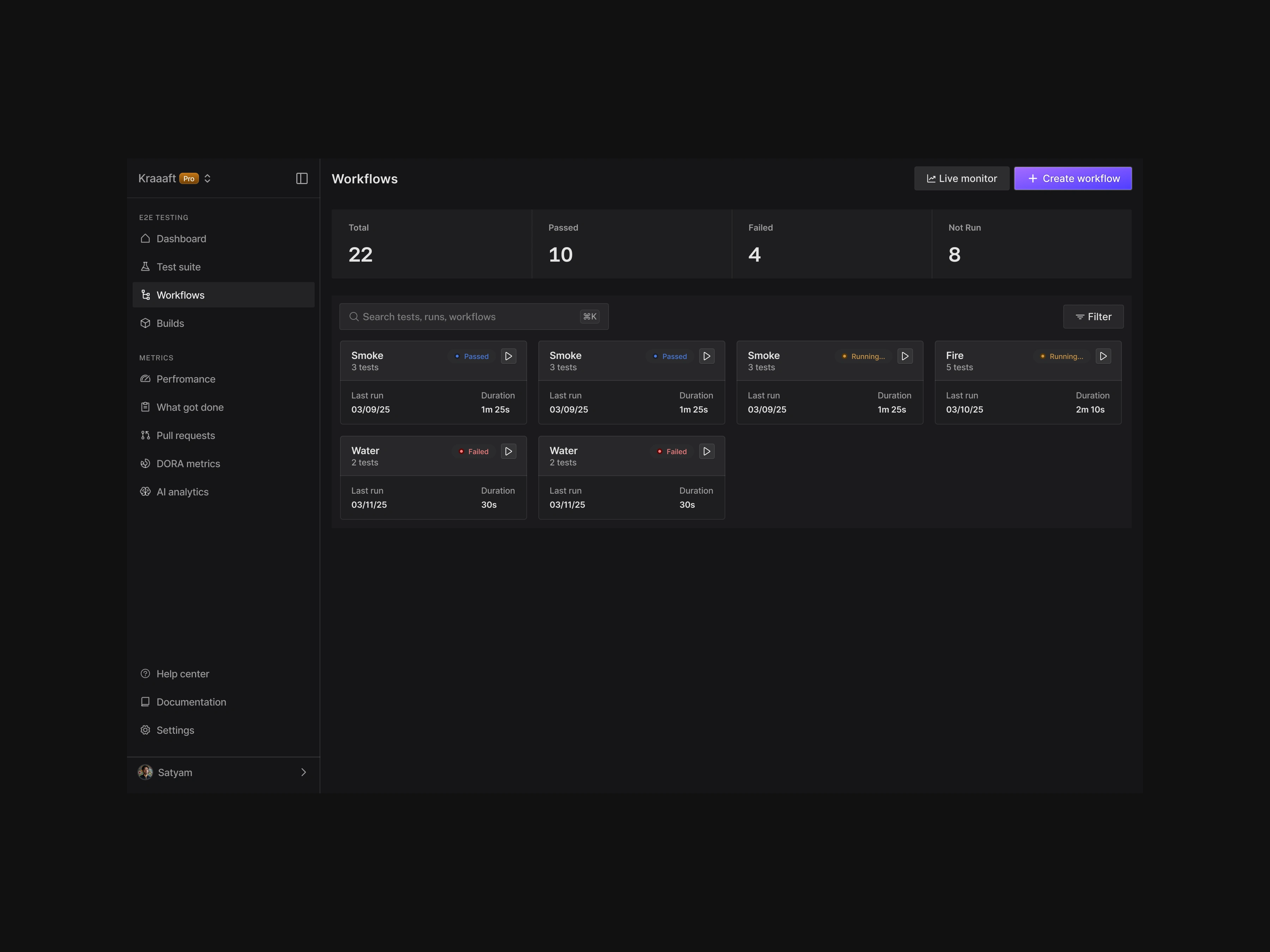Click the Settings gear icon
This screenshot has height=952, width=1270.
coord(145,730)
